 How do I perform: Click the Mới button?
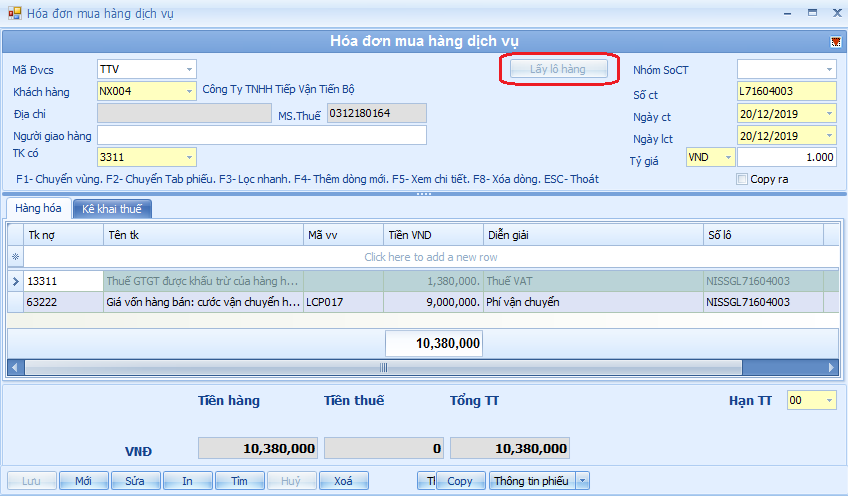83,480
